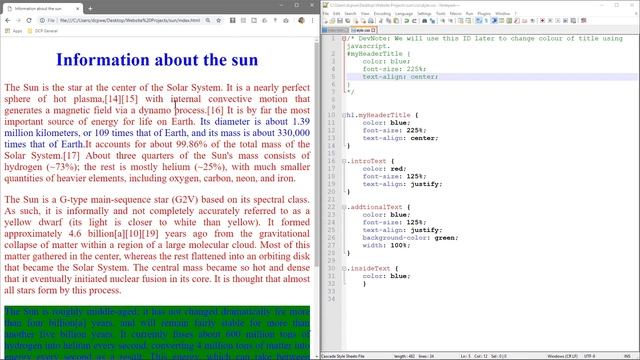Click the Save recorded macro icon
The height and width of the screenshot is (360, 640).
coord(573,20)
